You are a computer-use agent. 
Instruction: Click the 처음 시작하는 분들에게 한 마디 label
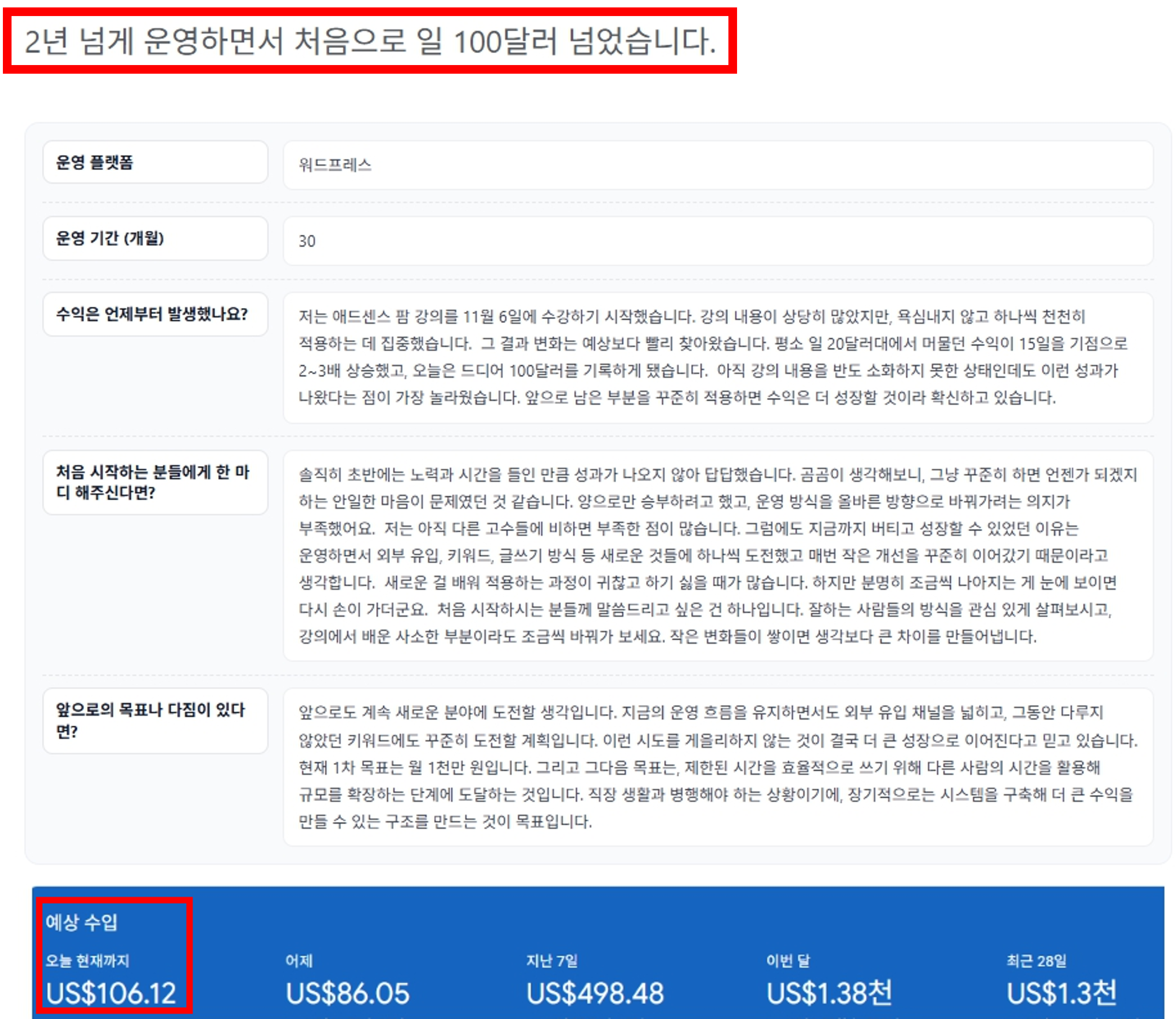coord(155,482)
